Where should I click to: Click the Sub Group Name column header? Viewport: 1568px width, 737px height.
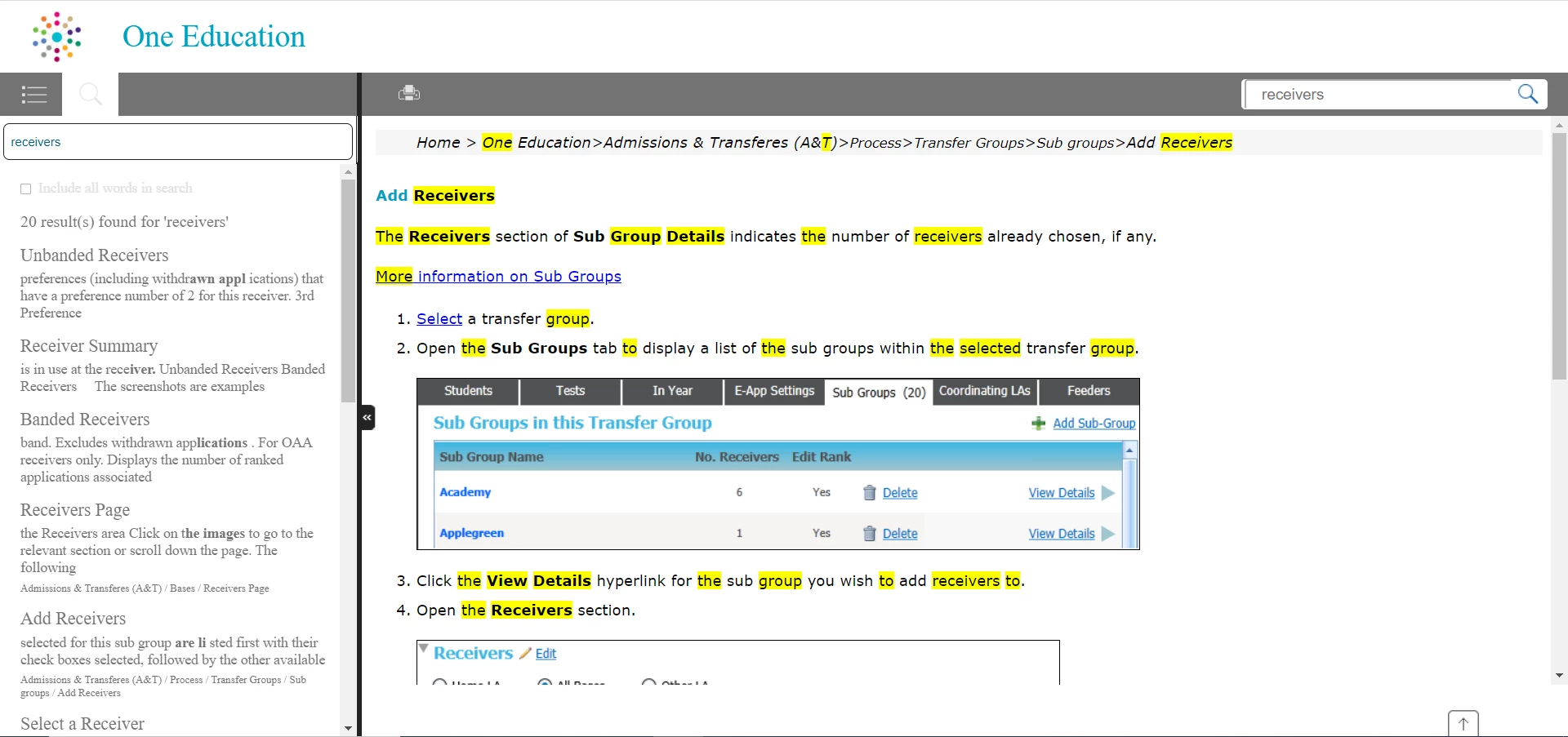pos(491,457)
